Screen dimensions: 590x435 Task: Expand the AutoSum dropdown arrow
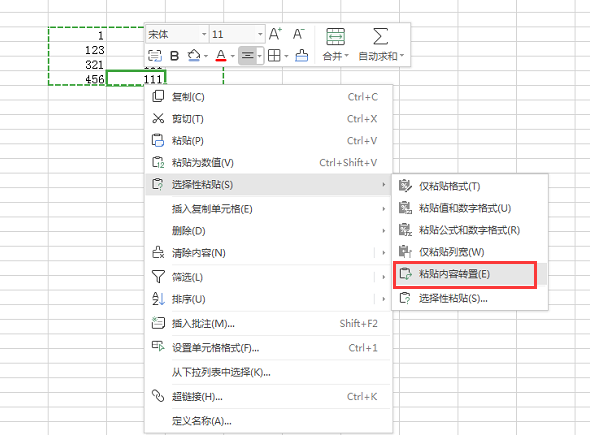tap(402, 56)
